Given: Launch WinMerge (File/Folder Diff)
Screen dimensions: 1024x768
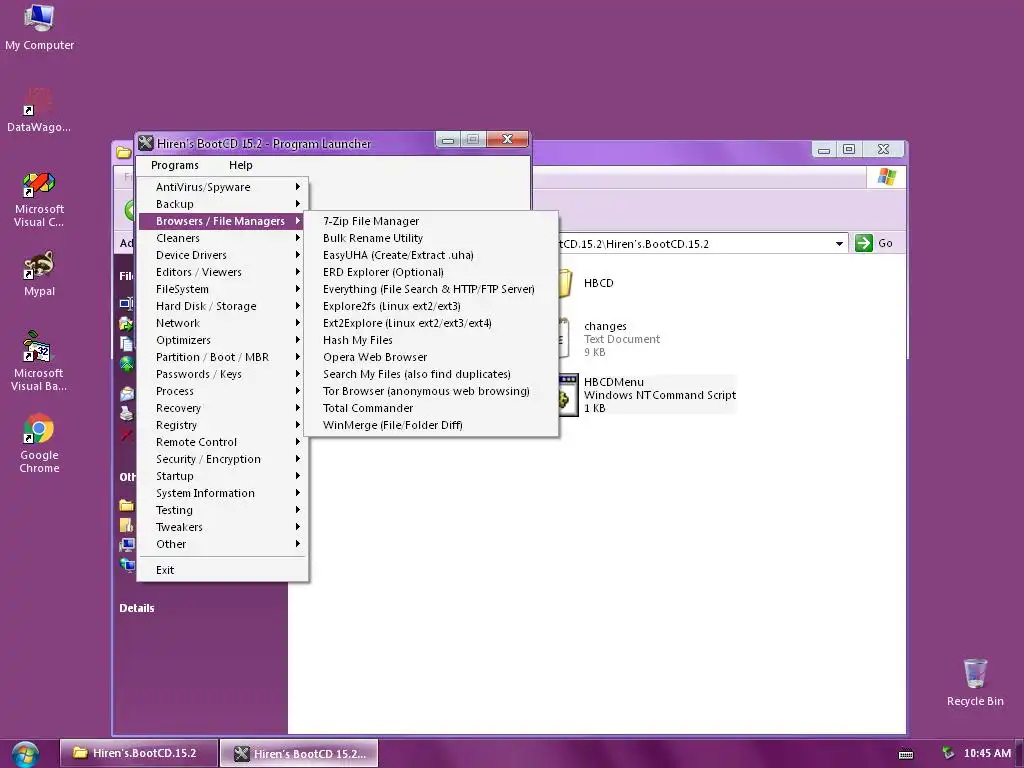Looking at the screenshot, I should click(431, 424).
